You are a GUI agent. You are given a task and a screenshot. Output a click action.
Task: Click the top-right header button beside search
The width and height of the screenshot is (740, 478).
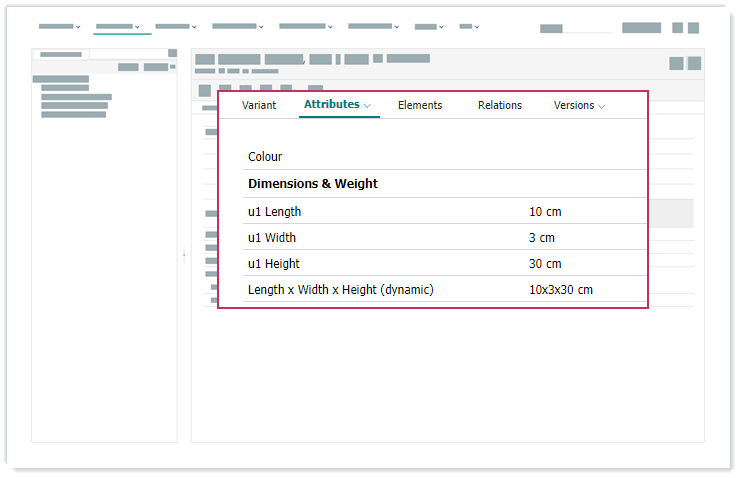[641, 28]
